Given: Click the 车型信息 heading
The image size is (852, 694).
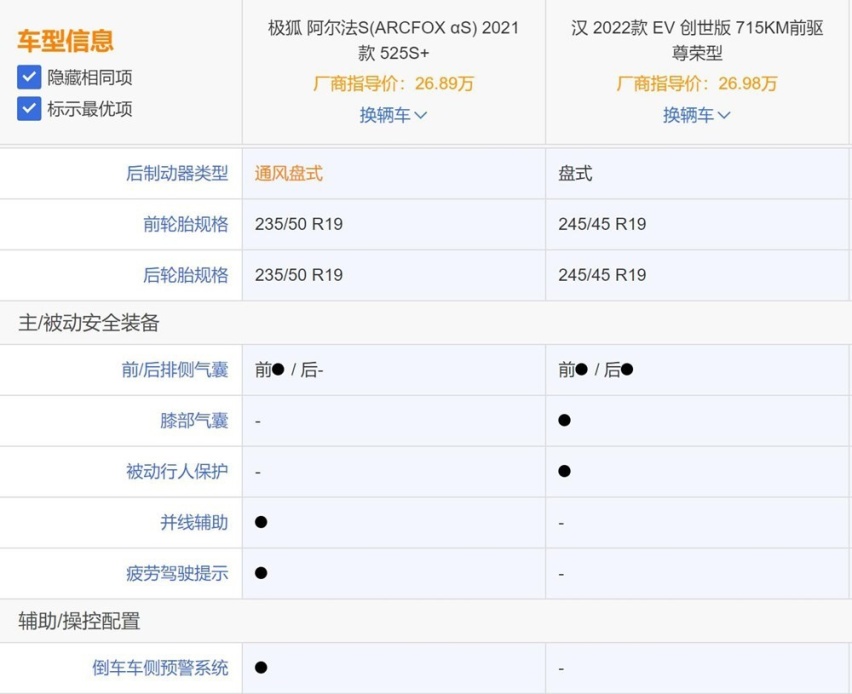Looking at the screenshot, I should (x=66, y=41).
